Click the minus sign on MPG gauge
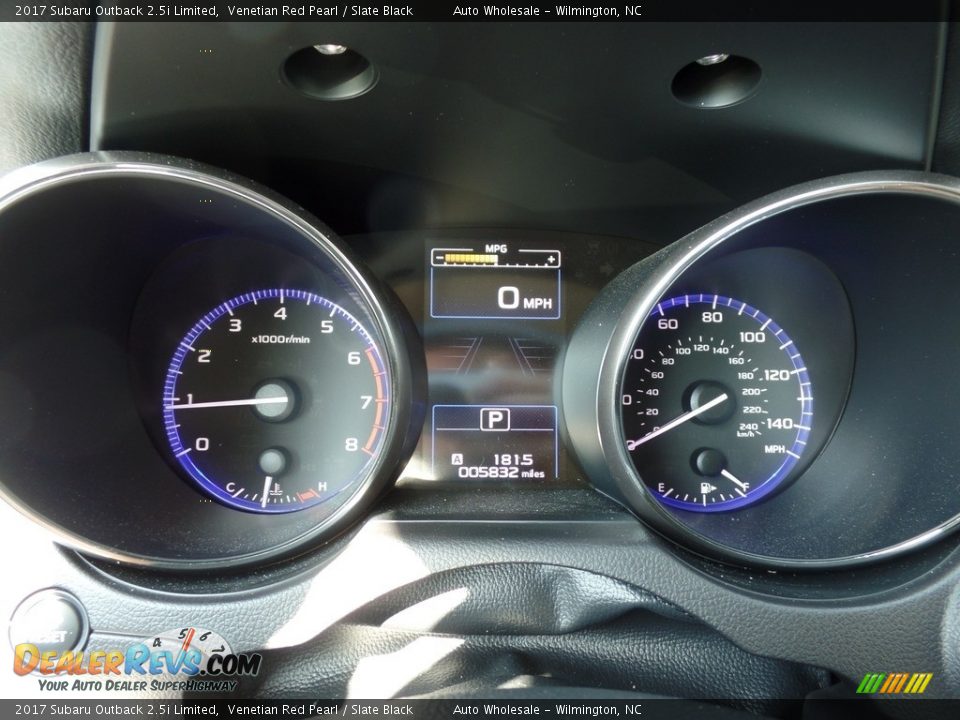Image resolution: width=960 pixels, height=720 pixels. 438,259
